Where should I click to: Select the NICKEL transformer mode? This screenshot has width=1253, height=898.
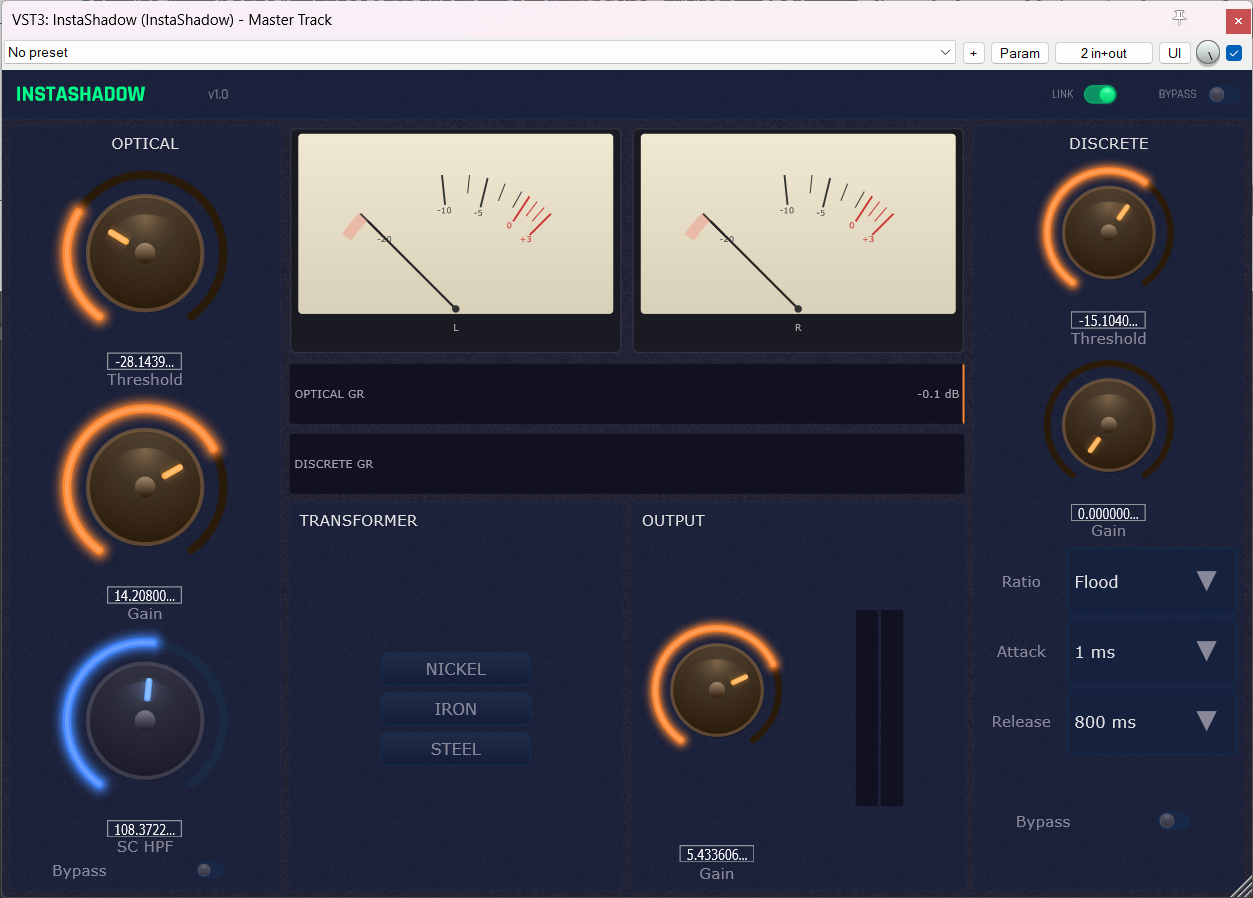455,668
